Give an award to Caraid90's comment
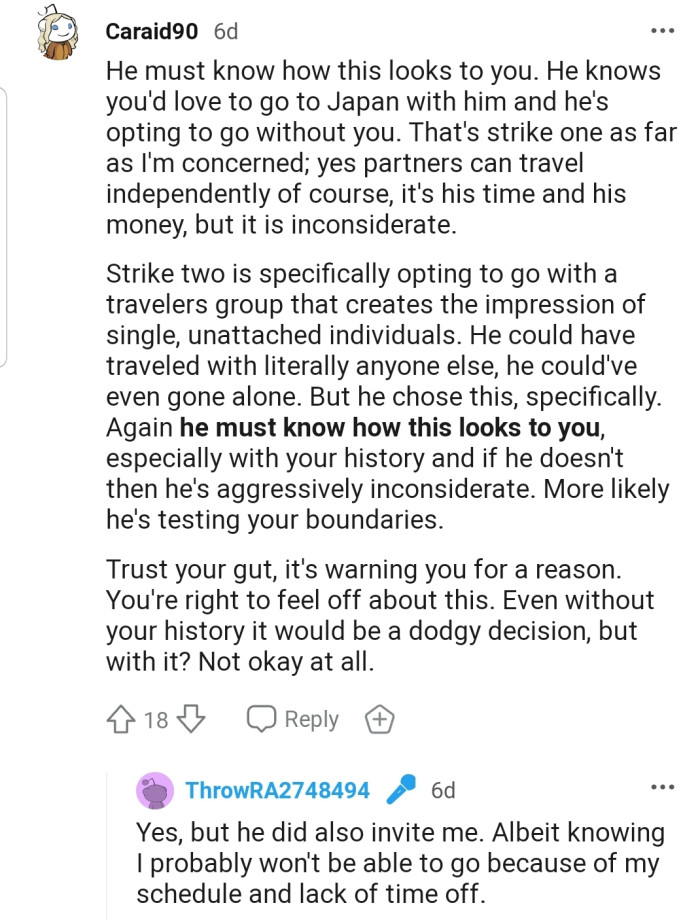 (x=380, y=719)
